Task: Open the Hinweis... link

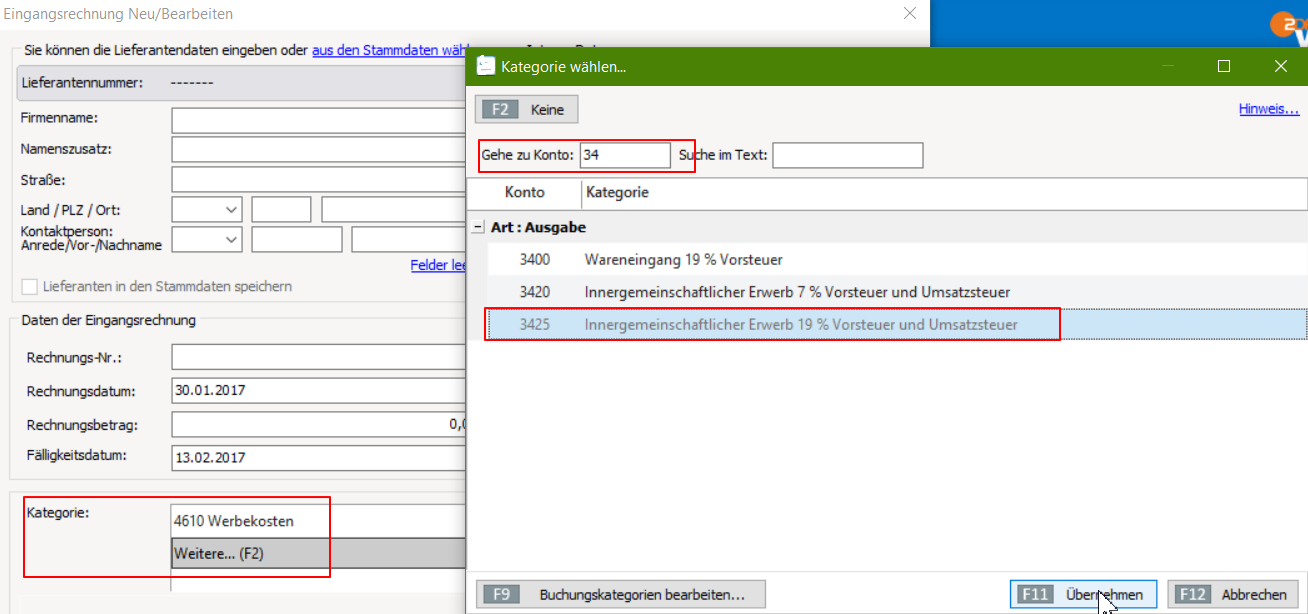Action: (1269, 109)
